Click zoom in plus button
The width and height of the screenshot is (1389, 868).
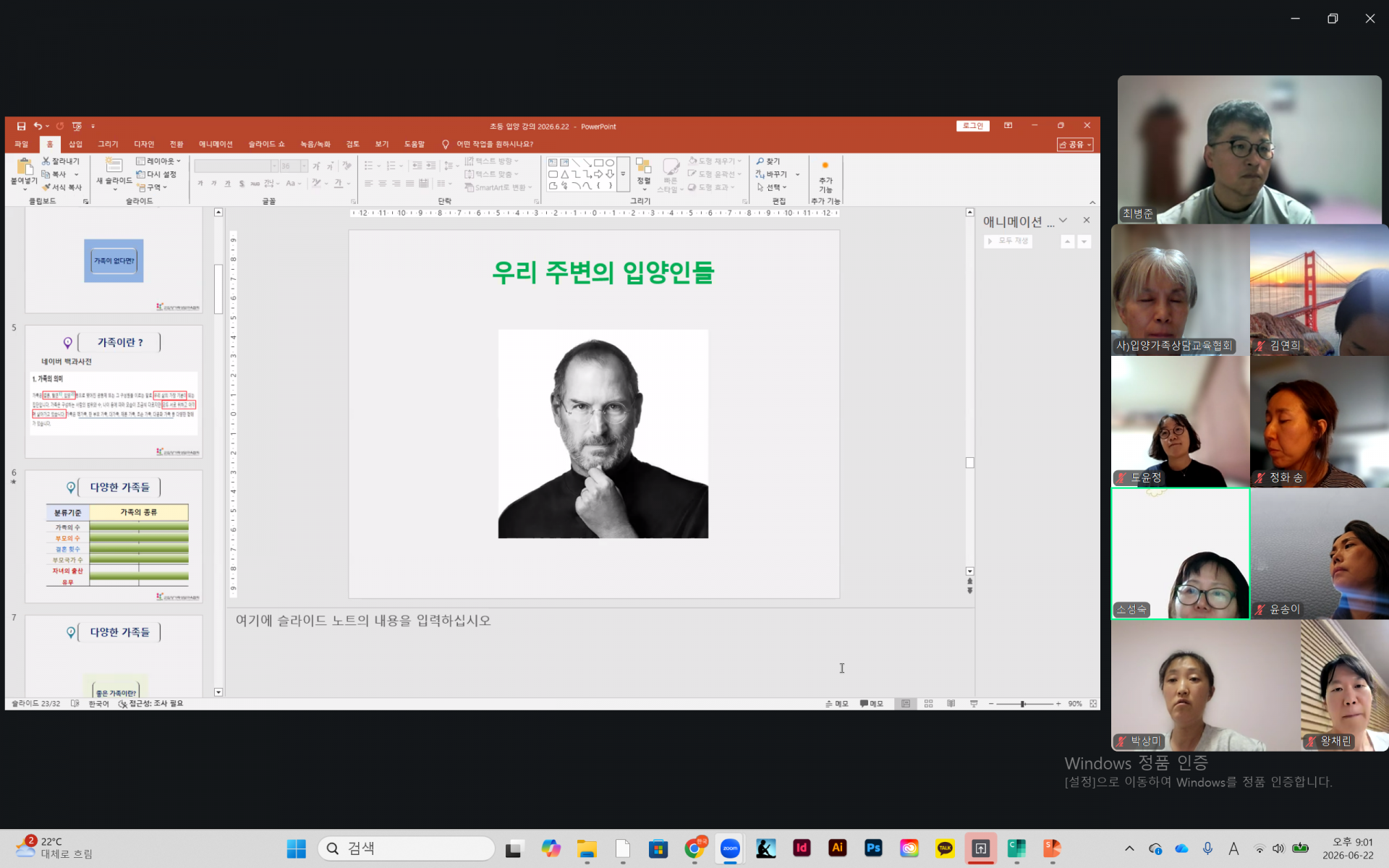tap(1058, 704)
